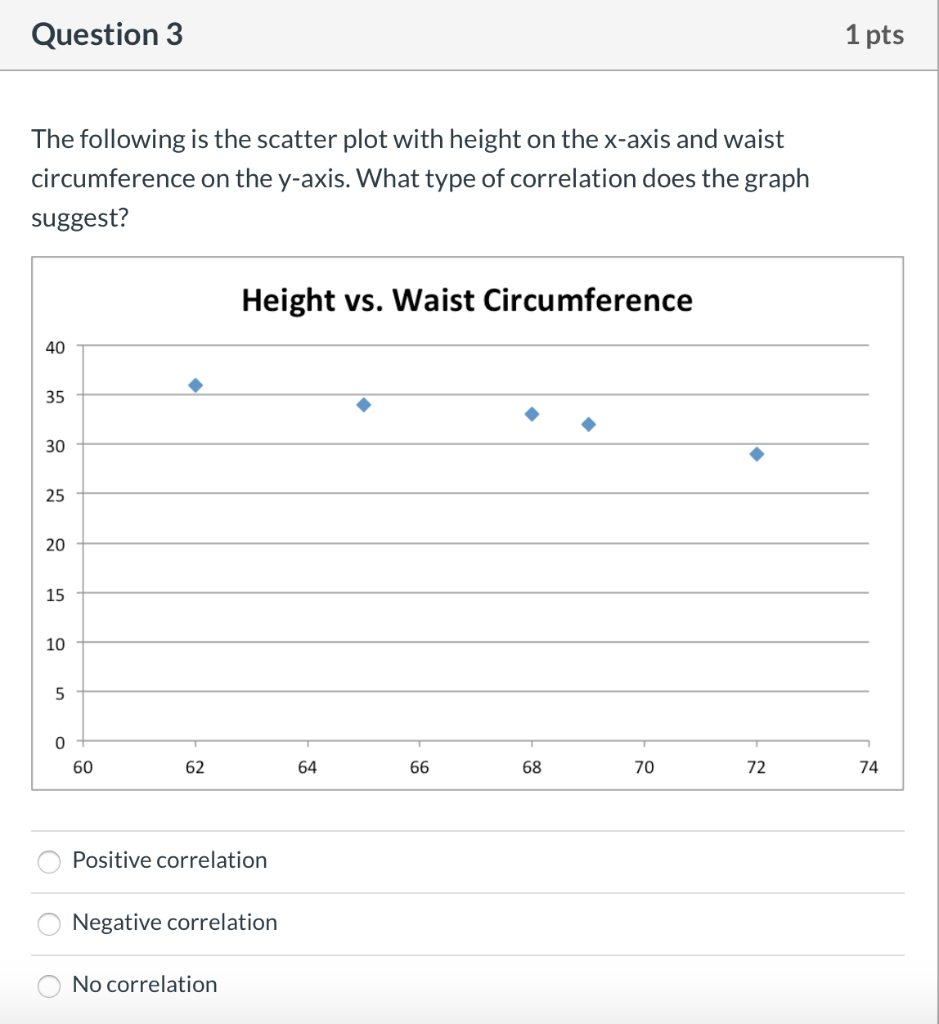Click the lowest data point near 72

757,454
